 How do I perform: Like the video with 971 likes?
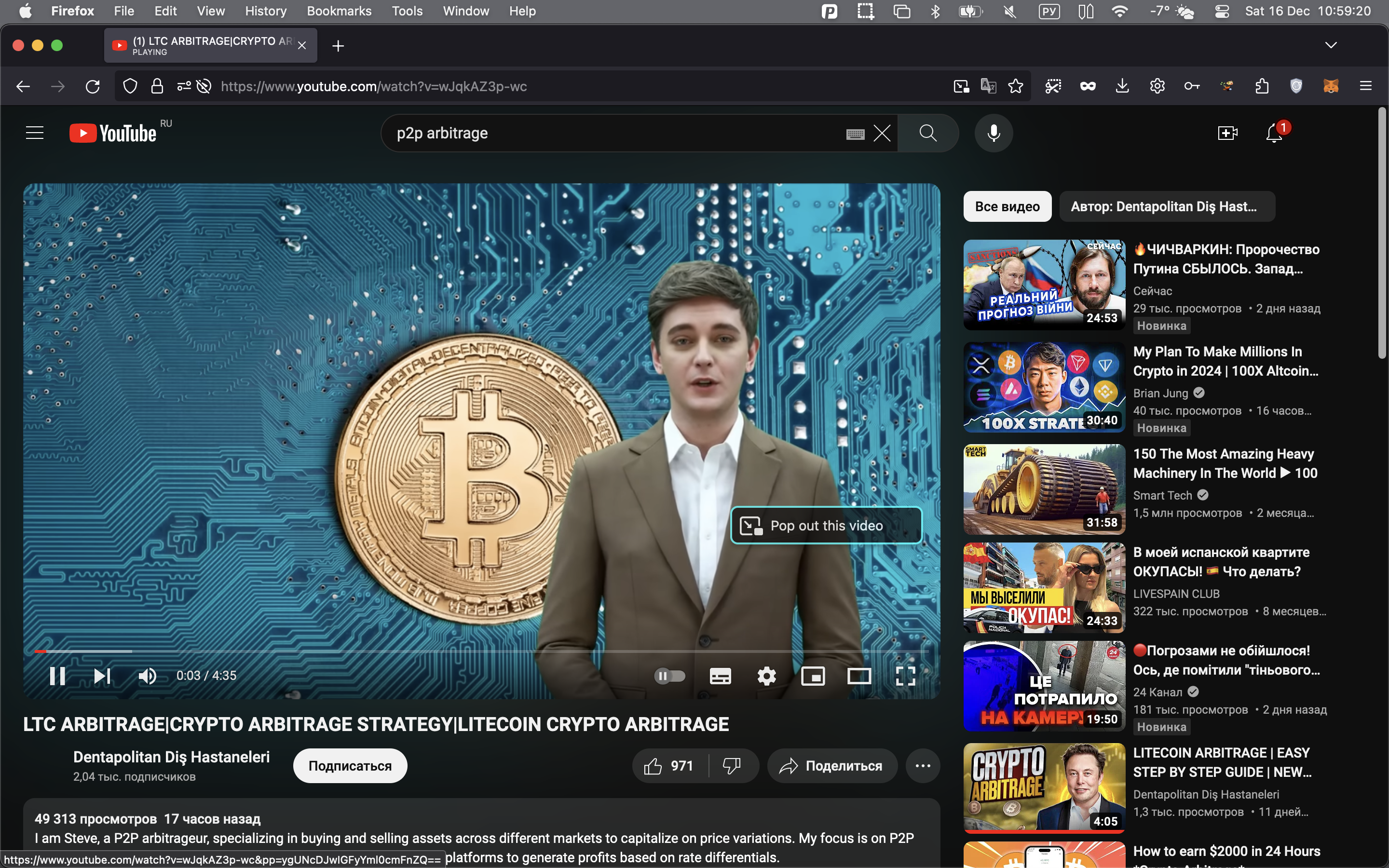670,765
